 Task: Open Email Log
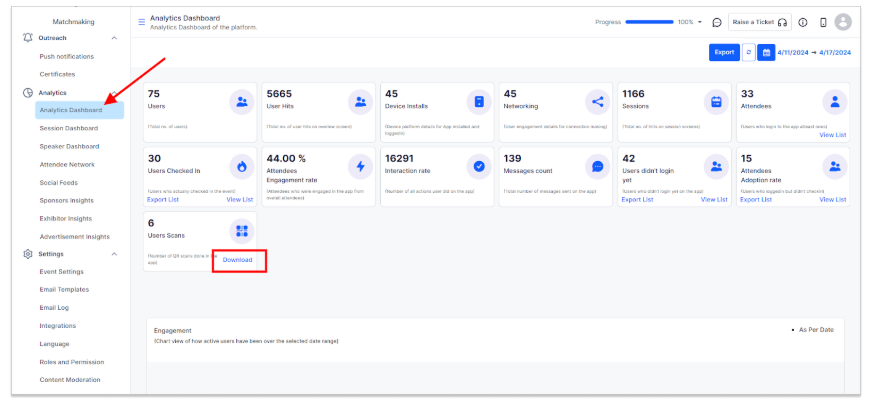(x=54, y=308)
